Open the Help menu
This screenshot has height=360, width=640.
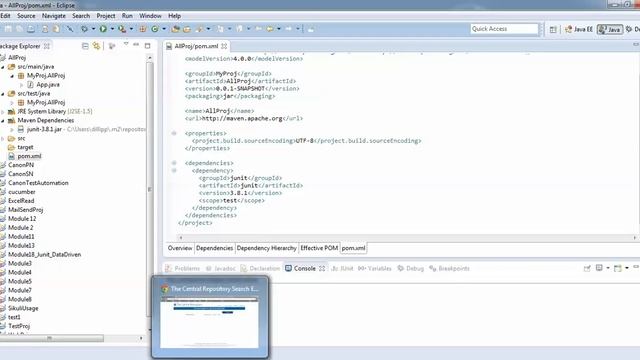[x=174, y=16]
